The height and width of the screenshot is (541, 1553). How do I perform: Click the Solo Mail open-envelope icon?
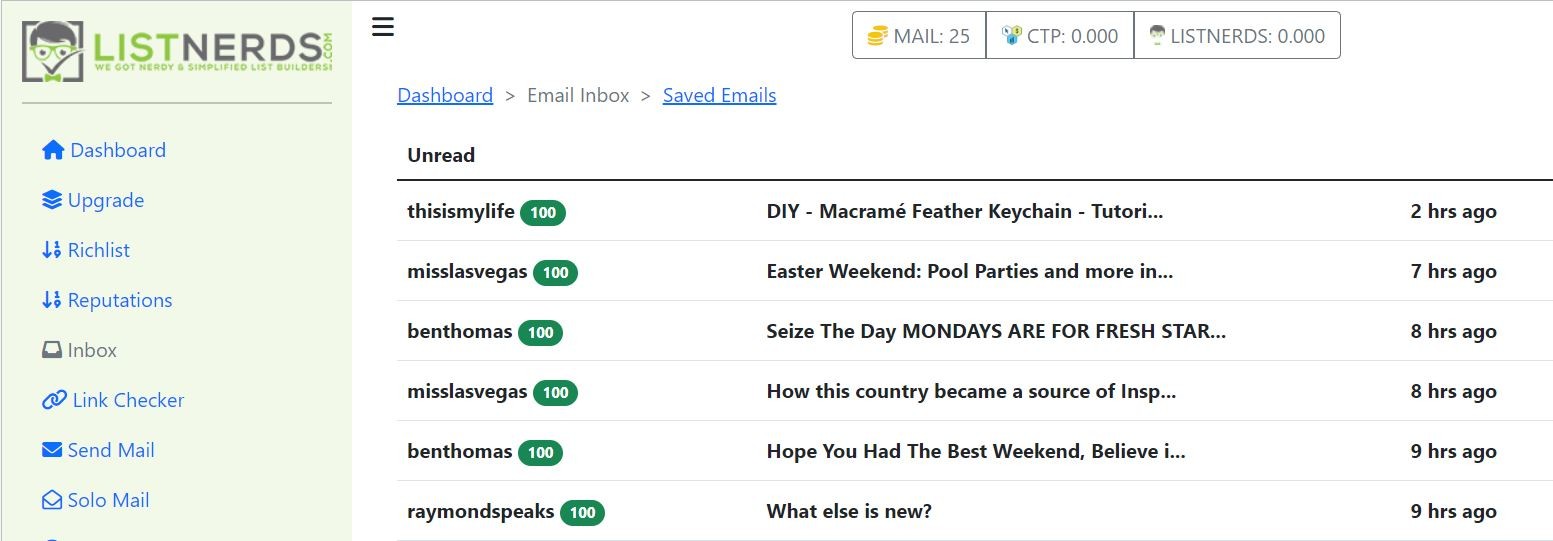click(x=52, y=500)
